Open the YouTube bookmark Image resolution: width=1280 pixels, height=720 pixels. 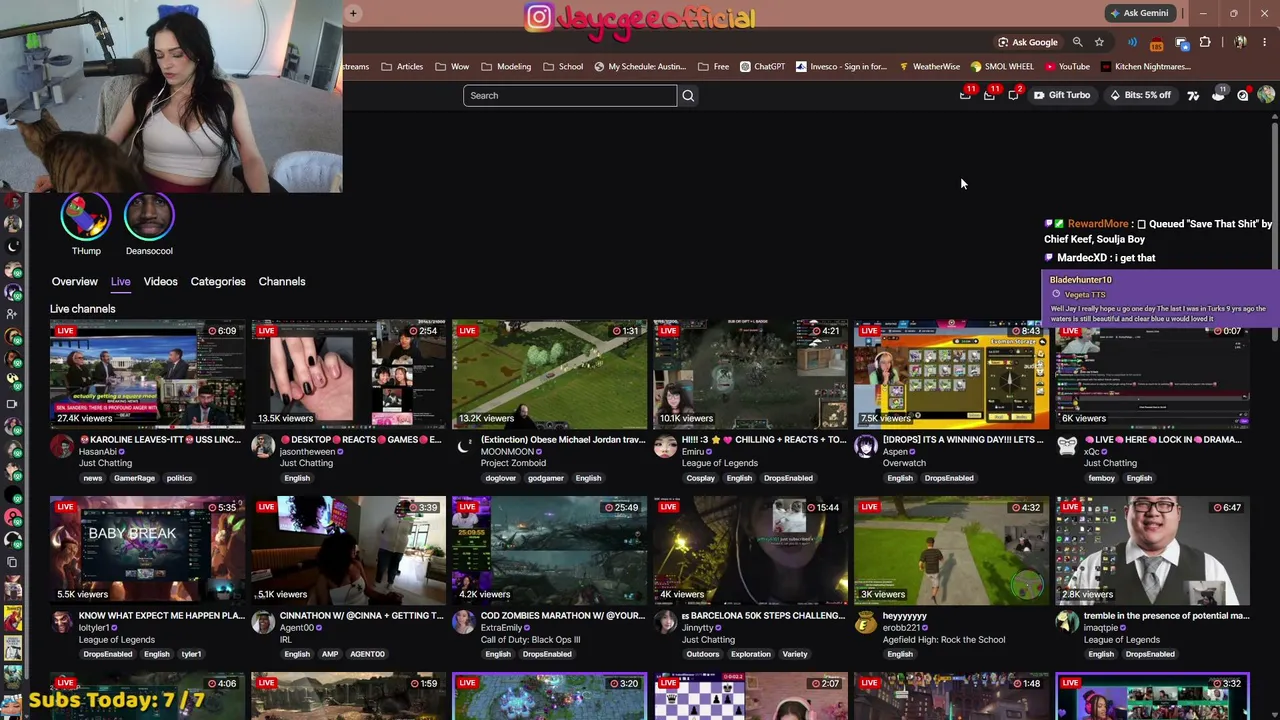click(x=1067, y=67)
